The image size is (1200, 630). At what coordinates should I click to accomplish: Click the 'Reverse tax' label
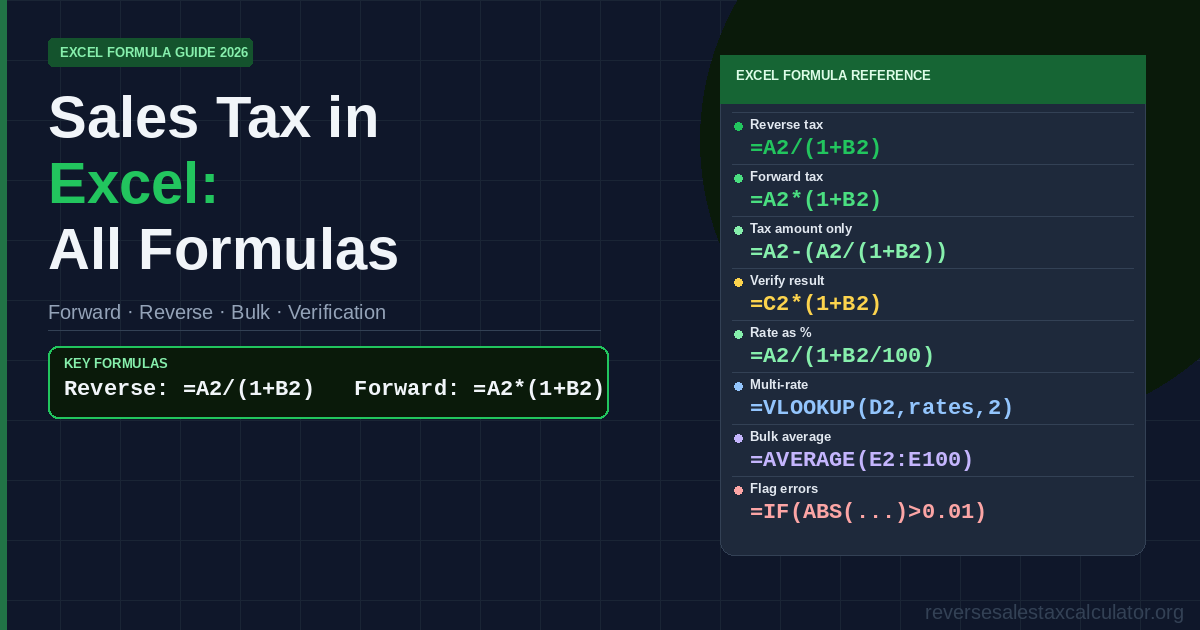786,125
